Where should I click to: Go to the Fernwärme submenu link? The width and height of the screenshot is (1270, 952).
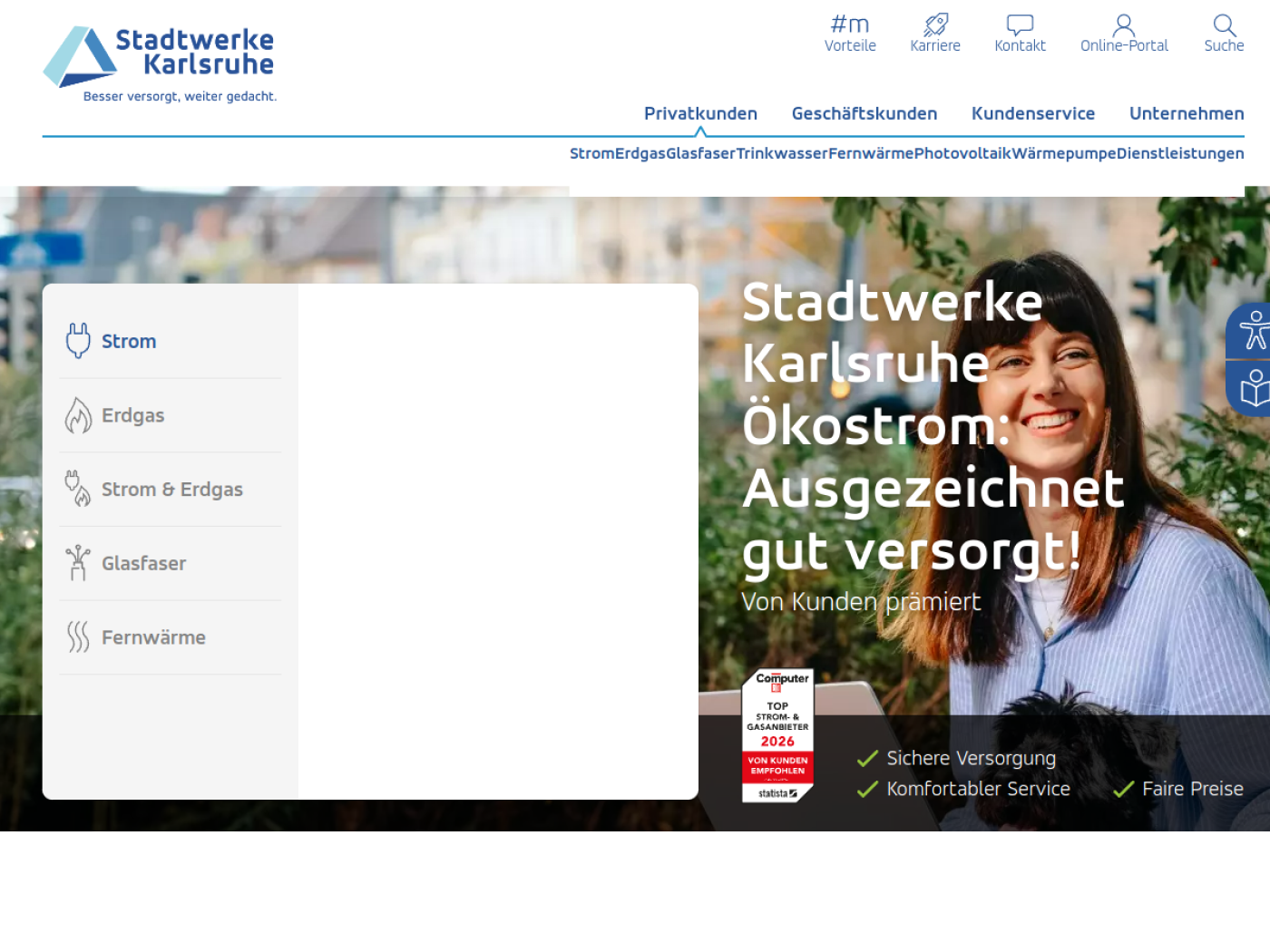click(871, 153)
